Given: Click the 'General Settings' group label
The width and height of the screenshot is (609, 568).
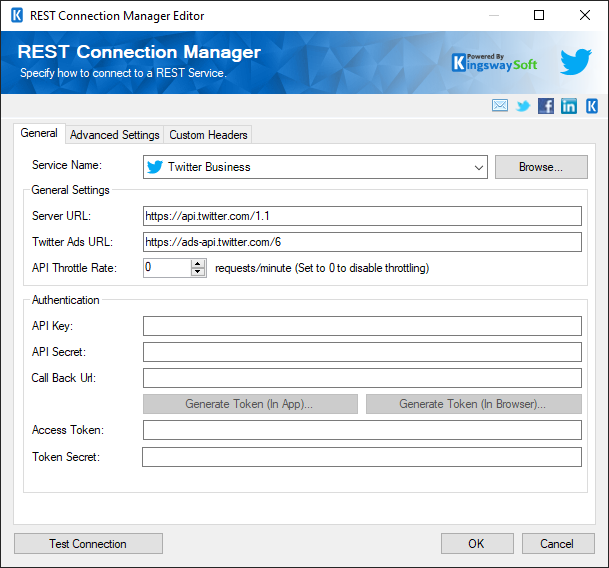Looking at the screenshot, I should click(x=70, y=190).
